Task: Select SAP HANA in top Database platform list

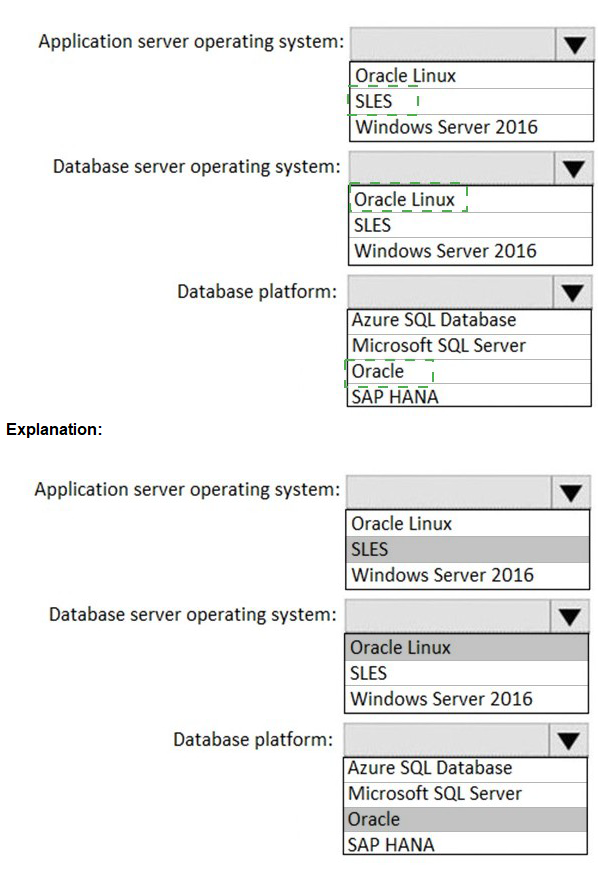Action: click(x=395, y=396)
